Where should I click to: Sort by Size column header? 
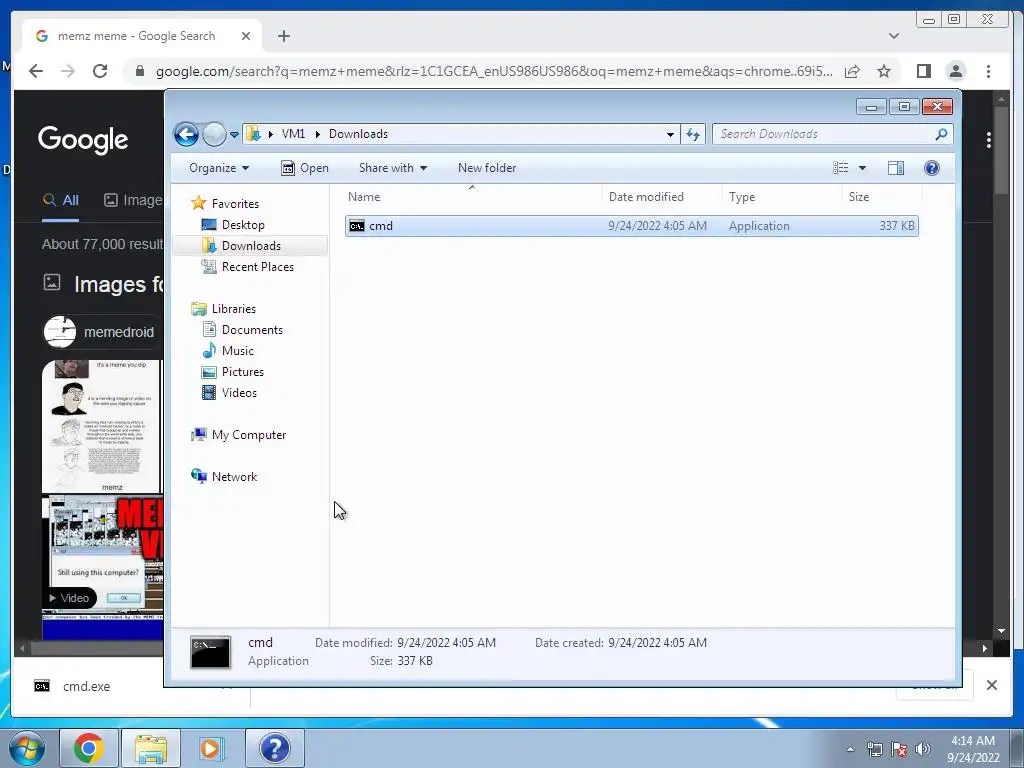point(882,197)
